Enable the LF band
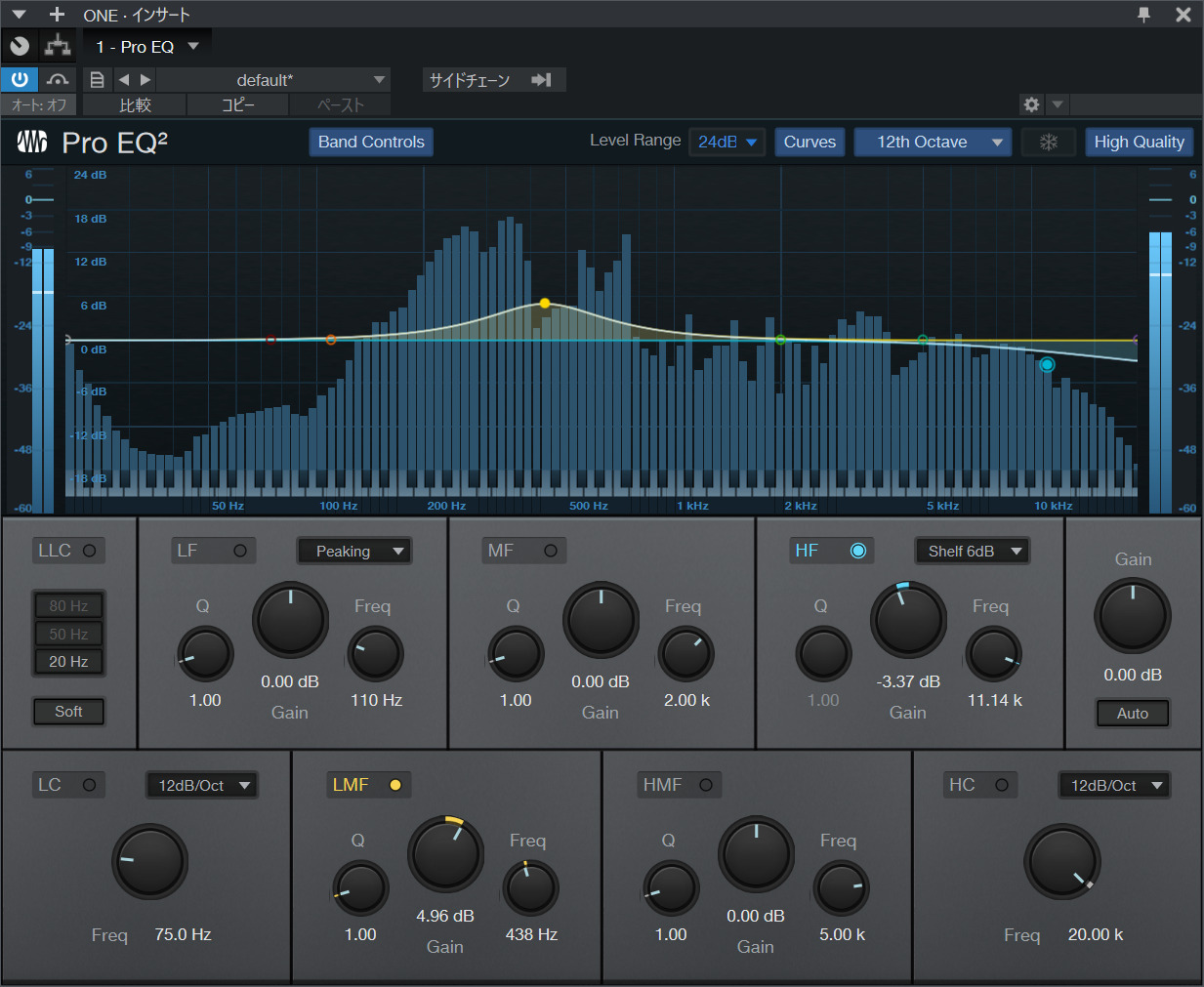This screenshot has height=987, width=1204. 240,551
